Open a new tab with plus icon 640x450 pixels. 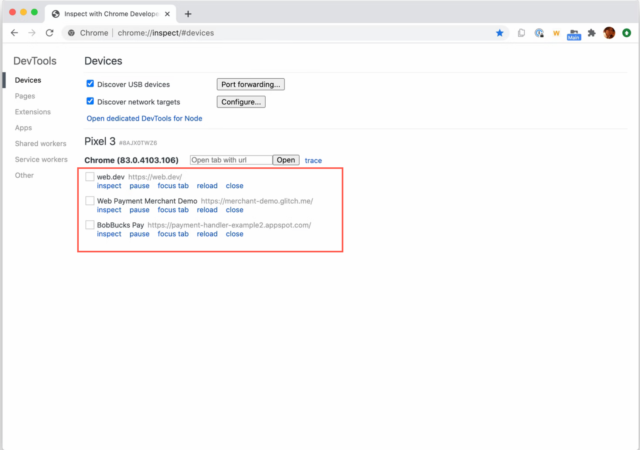point(188,13)
